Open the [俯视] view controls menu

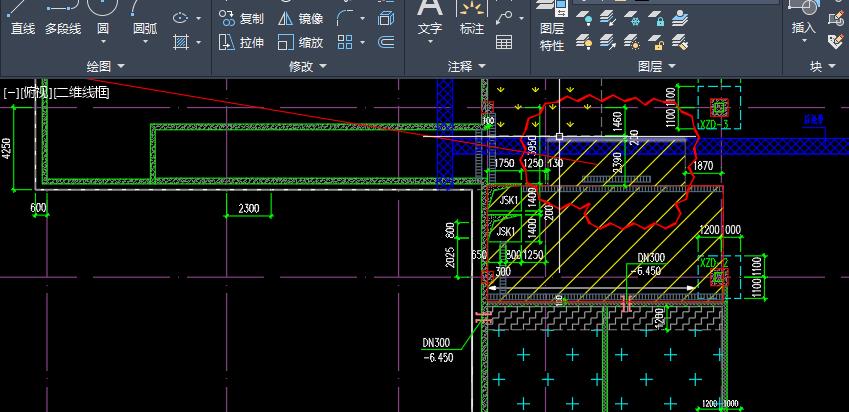36,93
